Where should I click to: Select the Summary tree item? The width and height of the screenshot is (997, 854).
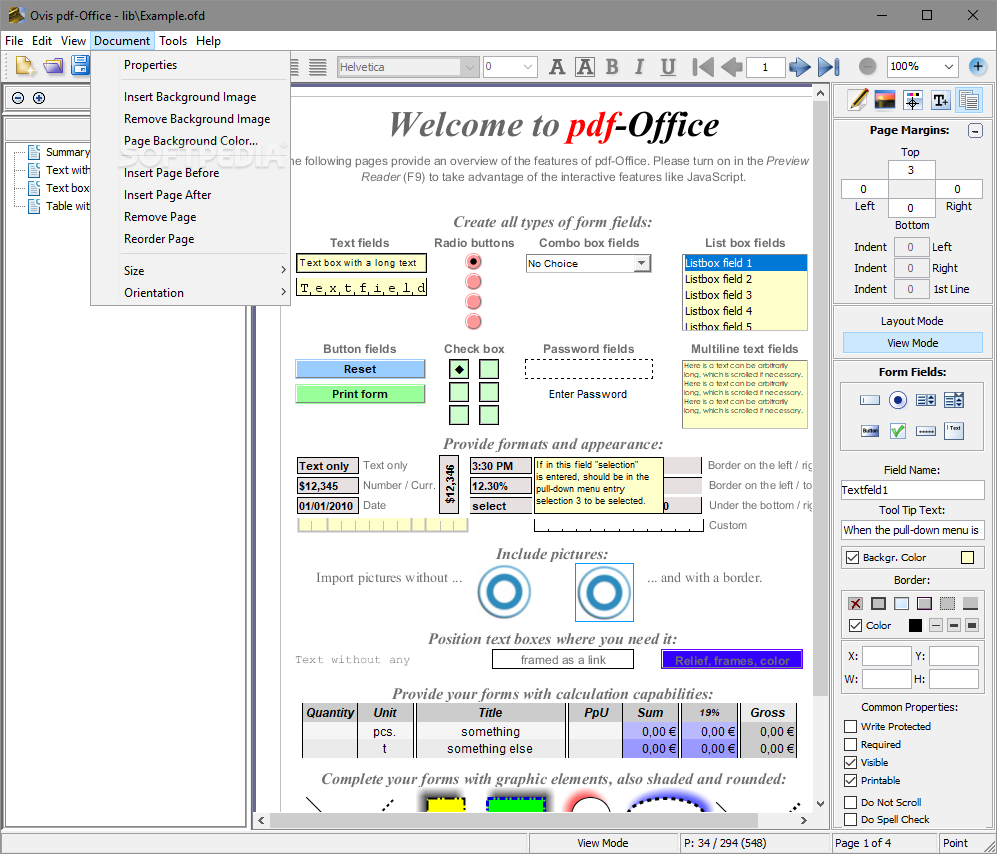pos(67,152)
